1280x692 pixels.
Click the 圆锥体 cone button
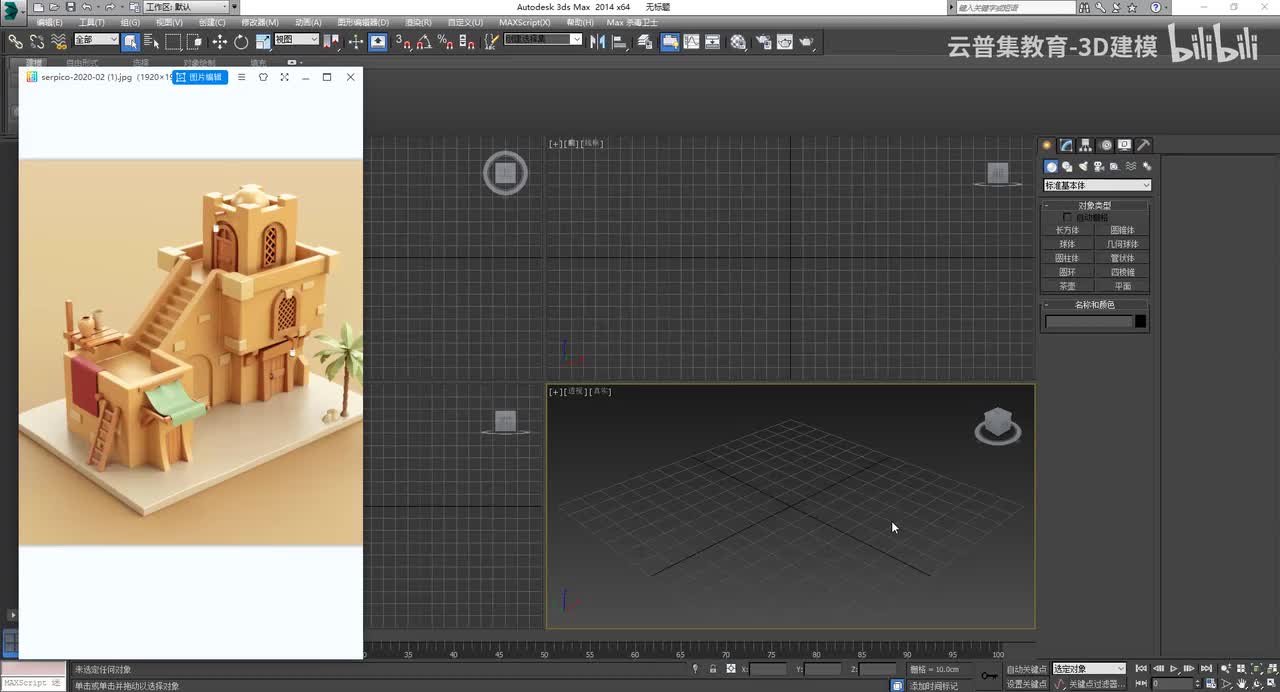1122,230
